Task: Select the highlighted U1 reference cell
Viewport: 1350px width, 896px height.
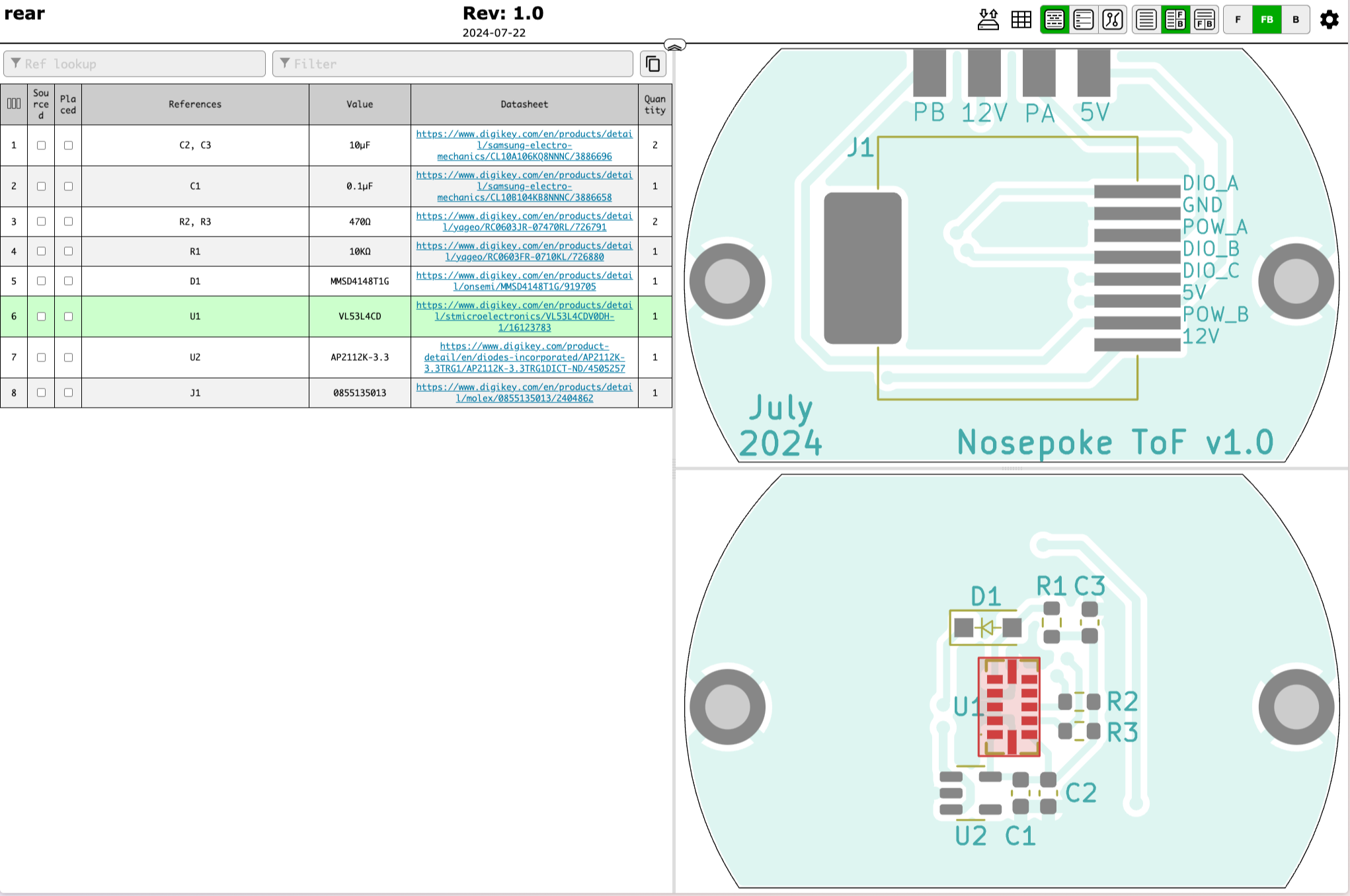Action: (195, 317)
